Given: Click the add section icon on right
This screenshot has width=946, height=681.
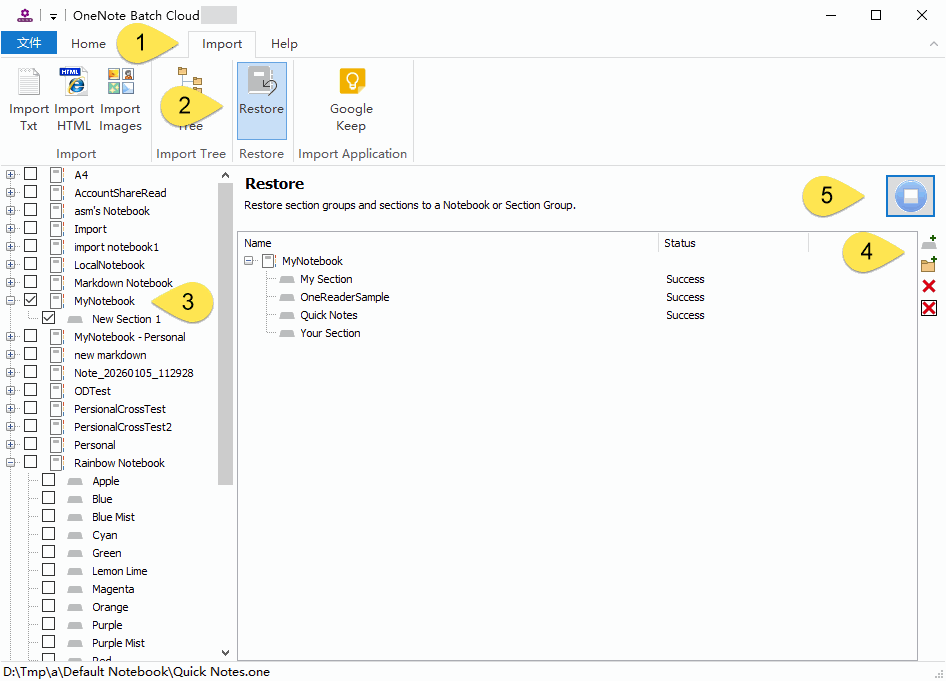Looking at the screenshot, I should 929,243.
